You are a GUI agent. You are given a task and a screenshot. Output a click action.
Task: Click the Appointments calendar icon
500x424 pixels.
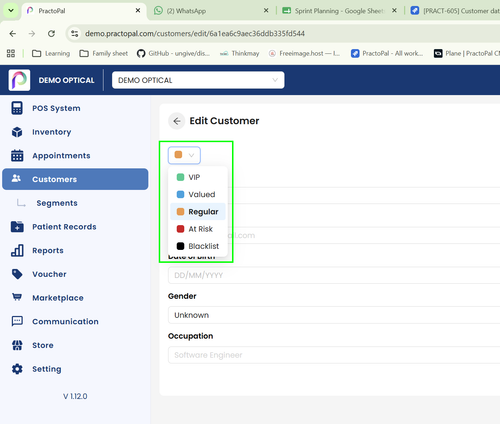tap(17, 155)
